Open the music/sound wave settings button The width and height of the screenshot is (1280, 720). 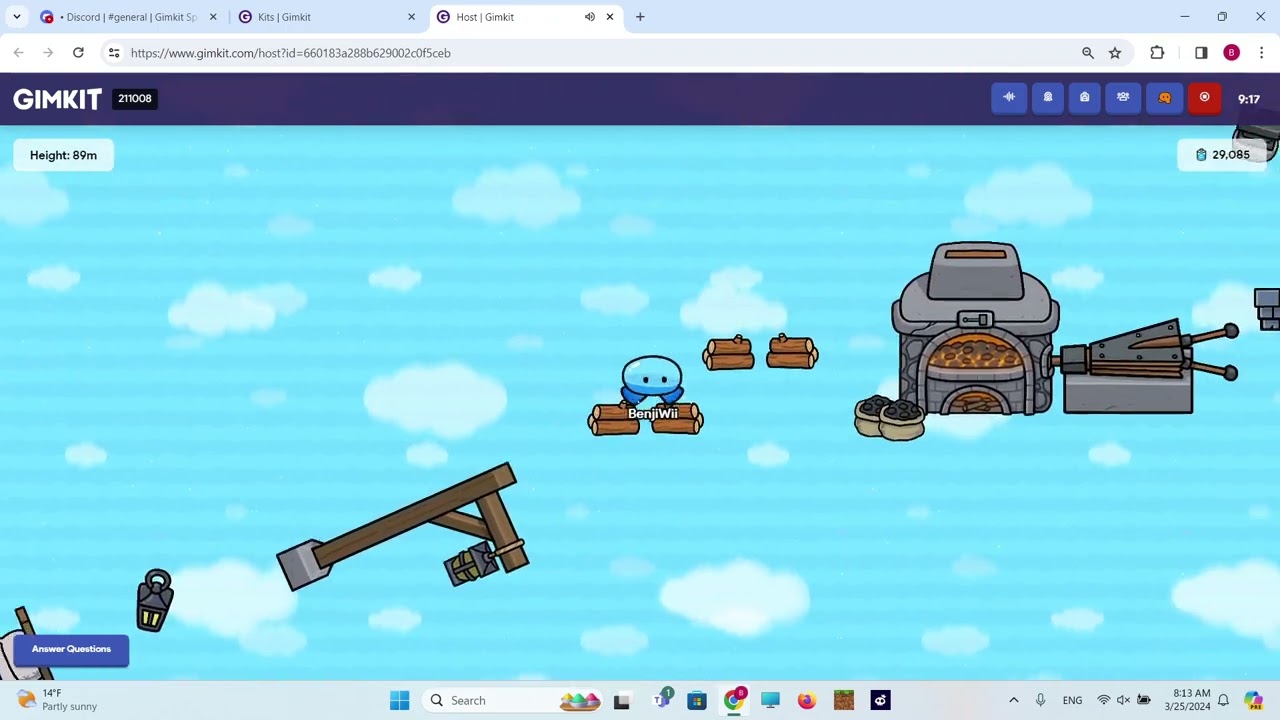point(1009,98)
